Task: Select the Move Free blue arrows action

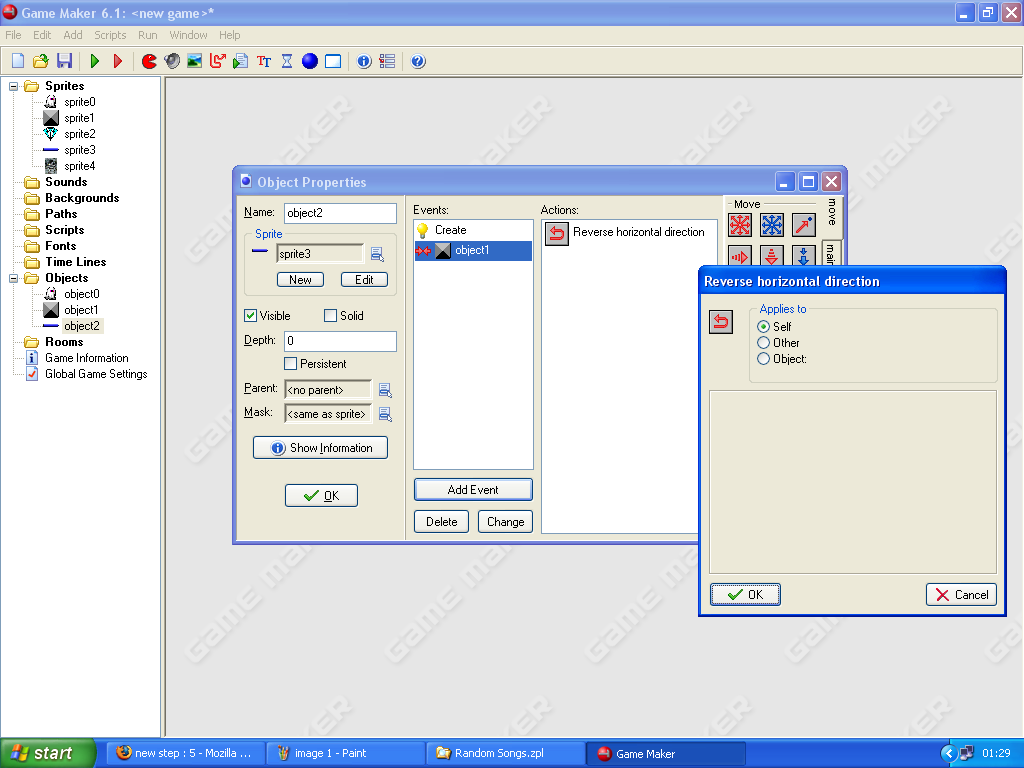Action: point(772,225)
